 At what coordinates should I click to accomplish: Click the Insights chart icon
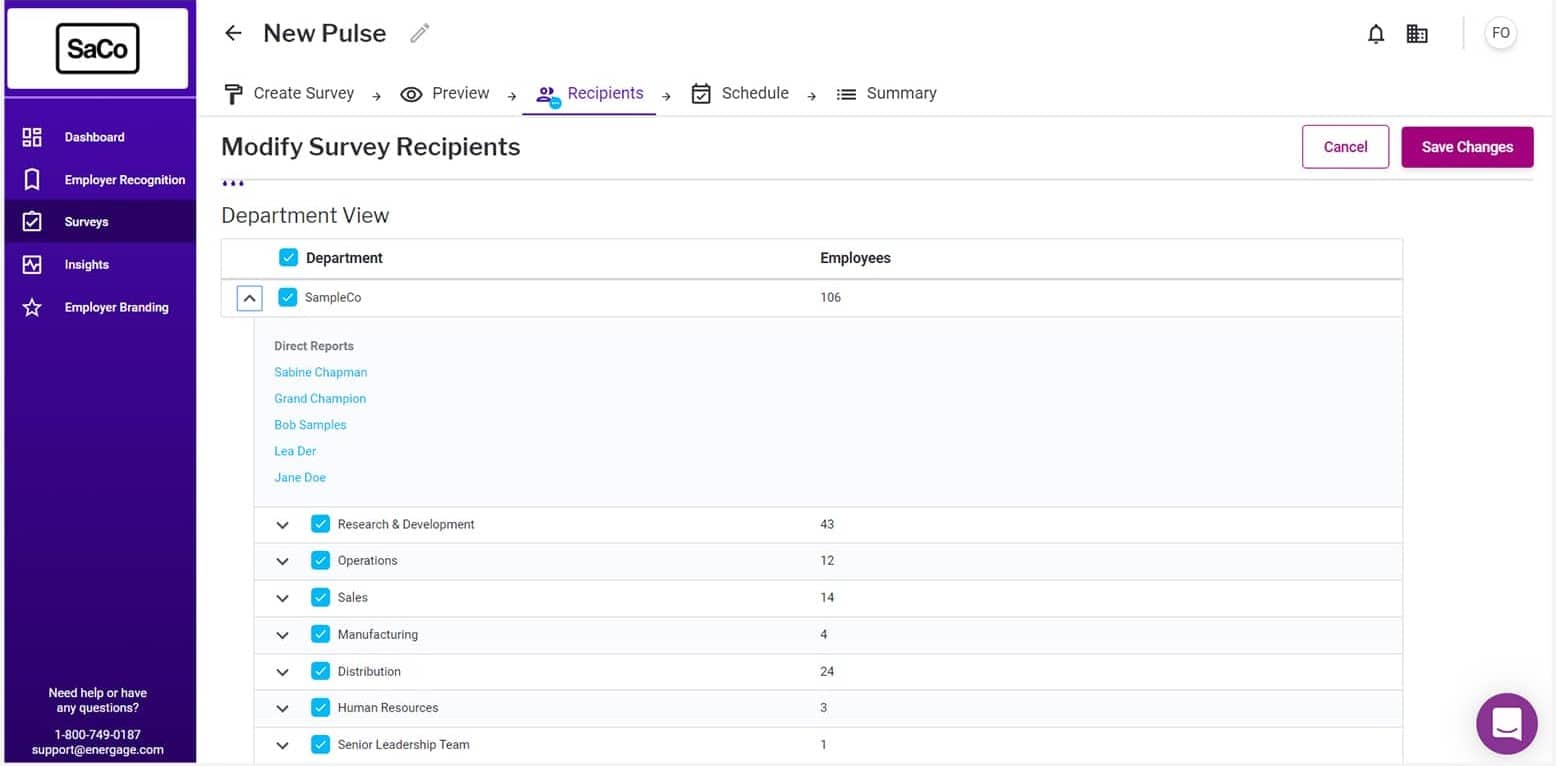coord(32,265)
